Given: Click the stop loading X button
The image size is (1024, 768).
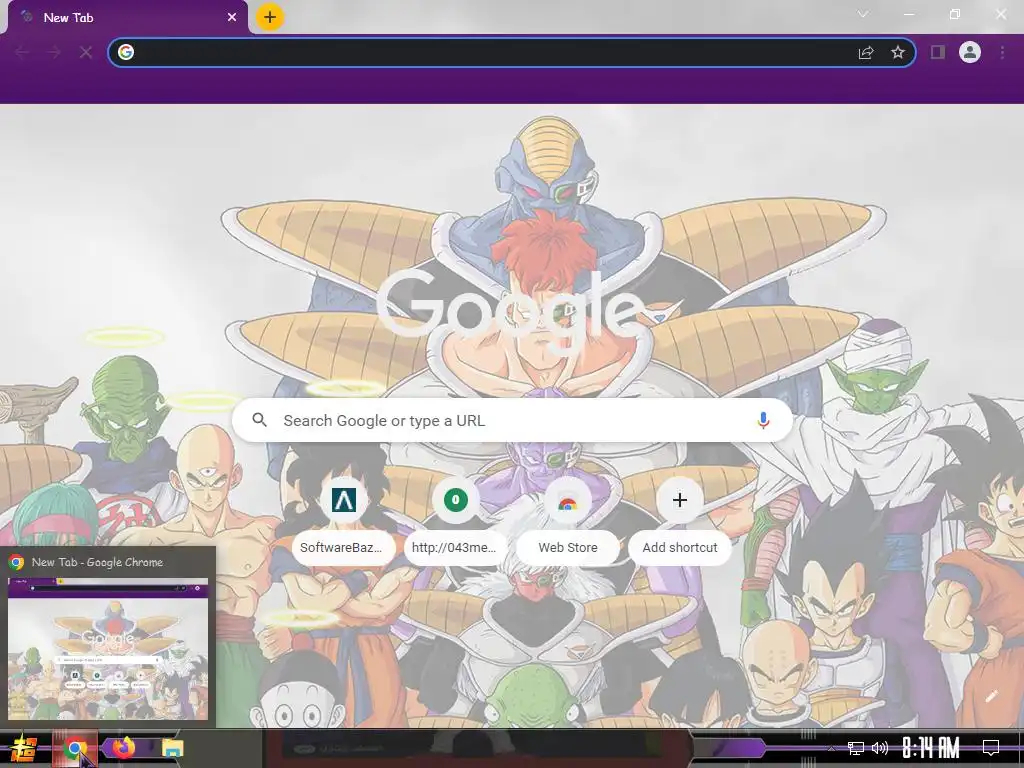Looking at the screenshot, I should click(x=86, y=52).
